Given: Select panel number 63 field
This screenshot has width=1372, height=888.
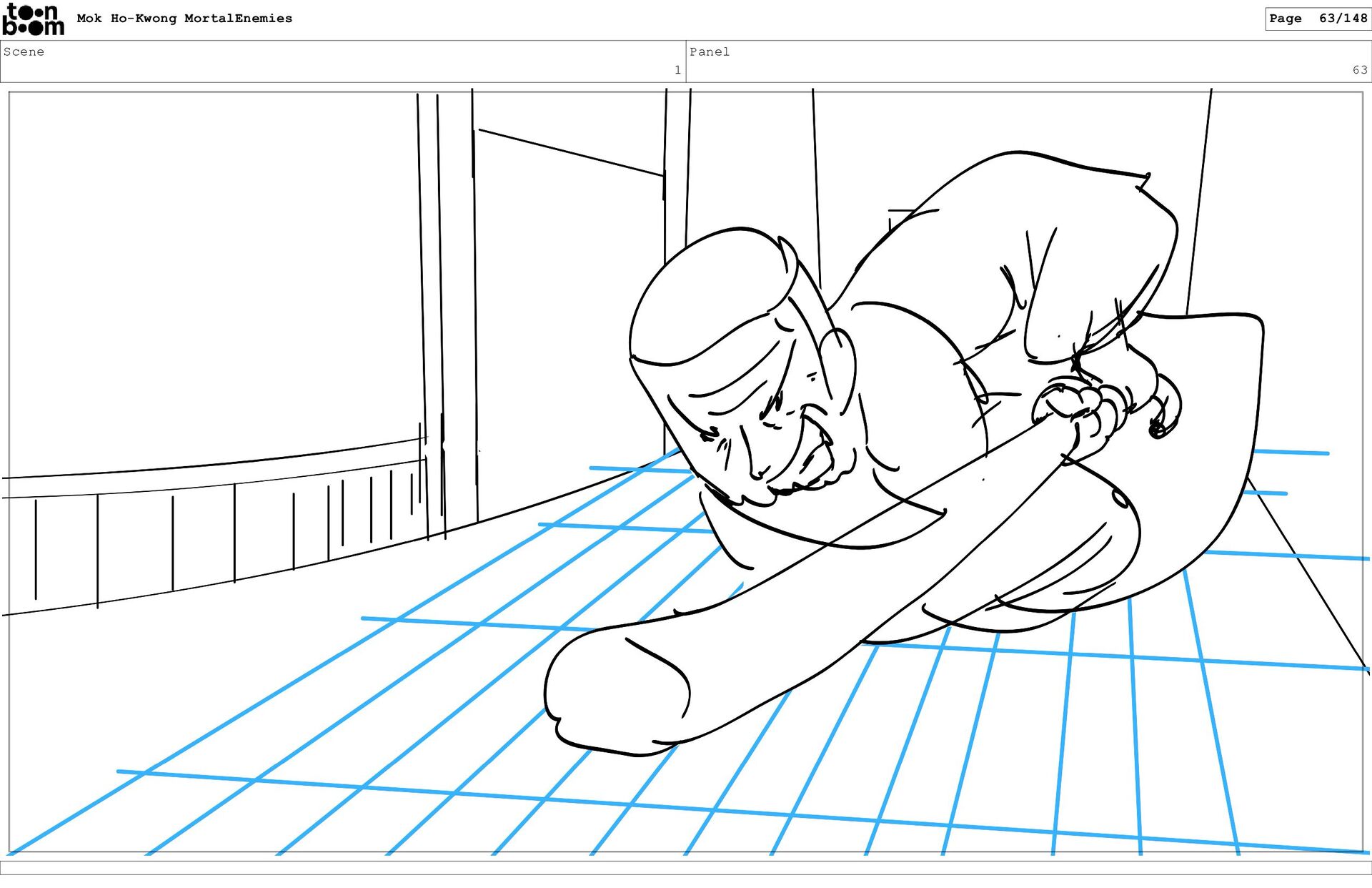Looking at the screenshot, I should (1359, 70).
